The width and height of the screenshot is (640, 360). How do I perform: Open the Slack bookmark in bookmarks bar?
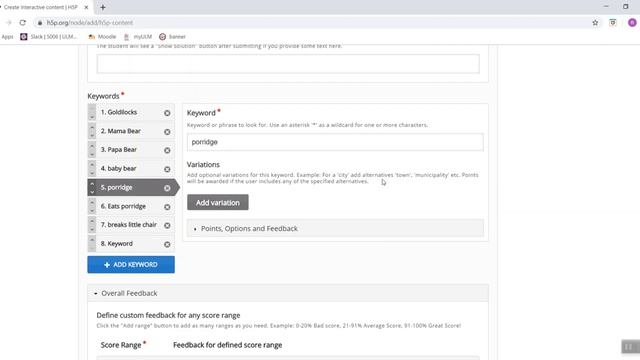(49, 37)
